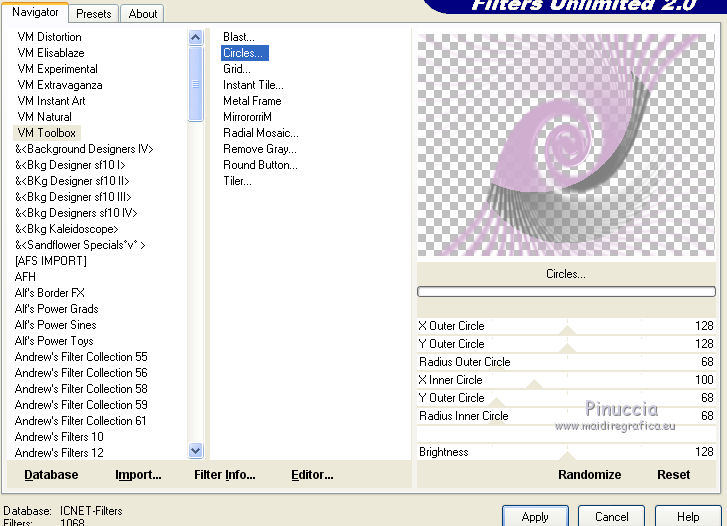Screen dimensions: 727x526
Task: Adjust the X Inner Circle slider
Action: pos(566,380)
